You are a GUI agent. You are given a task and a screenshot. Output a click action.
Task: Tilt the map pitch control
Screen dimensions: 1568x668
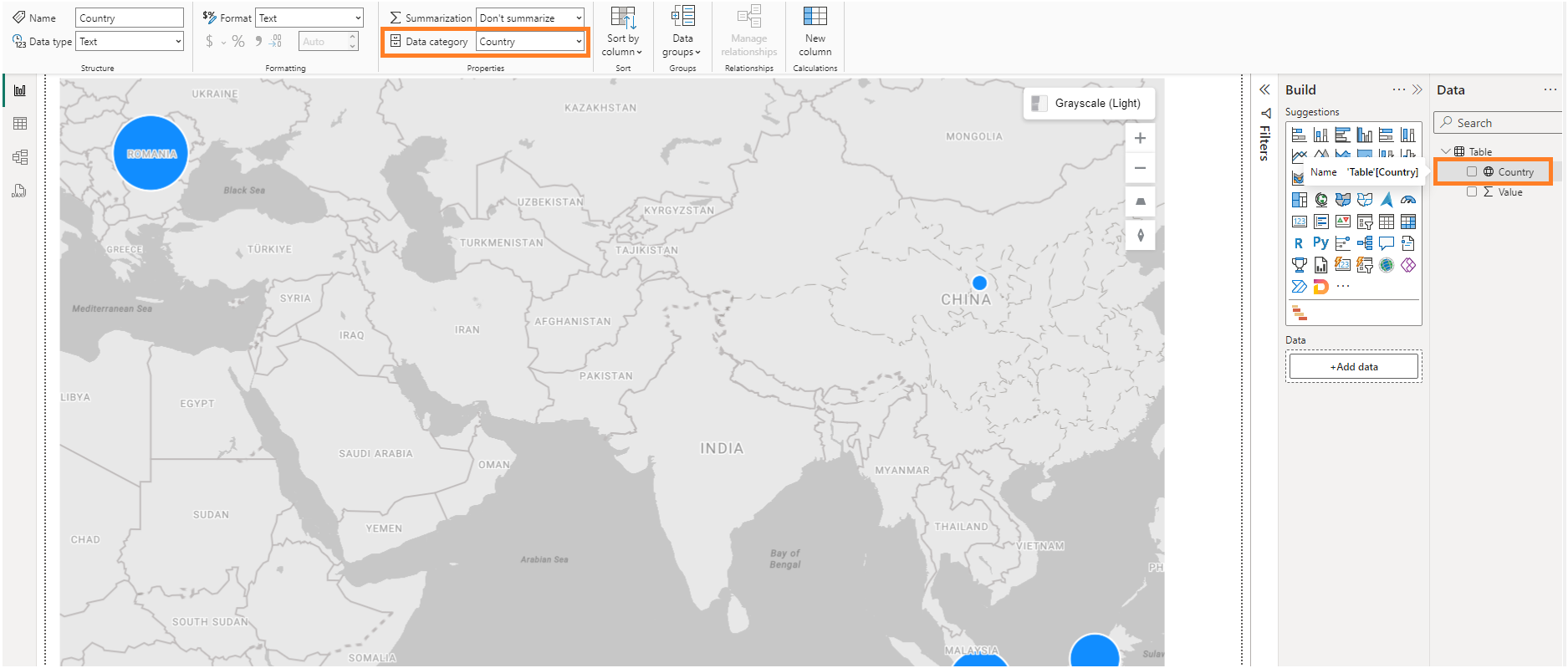pos(1140,201)
